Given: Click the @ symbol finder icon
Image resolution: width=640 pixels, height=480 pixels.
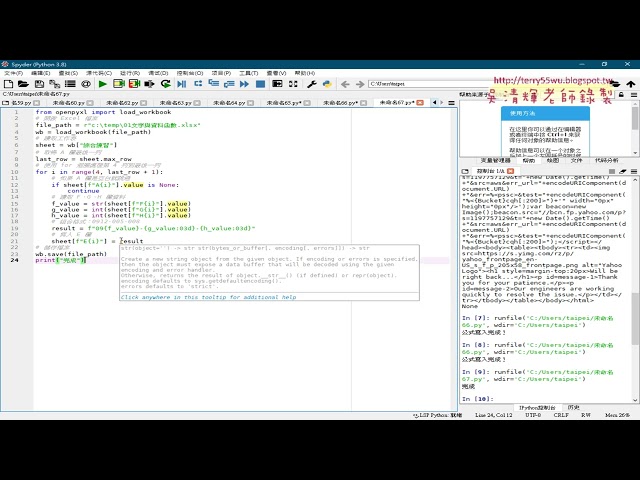Looking at the screenshot, I should [86, 84].
